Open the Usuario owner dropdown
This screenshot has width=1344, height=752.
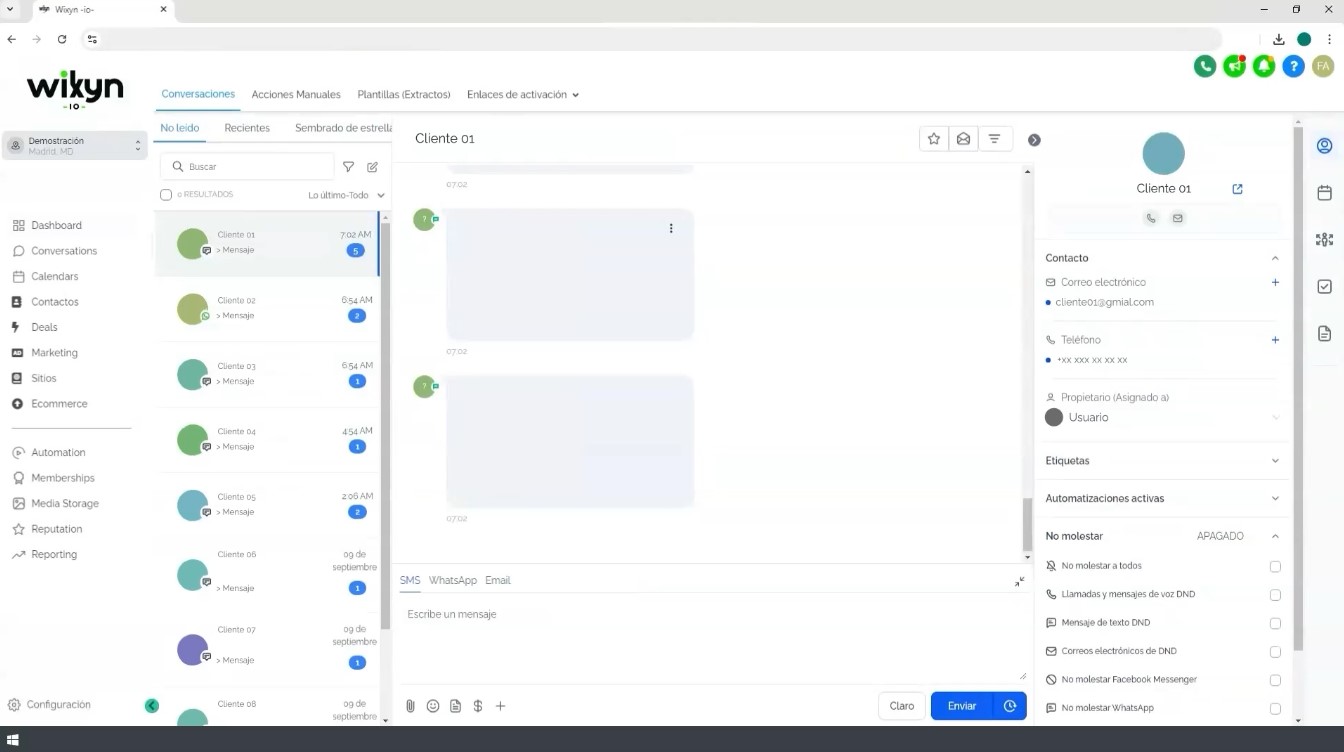1162,418
